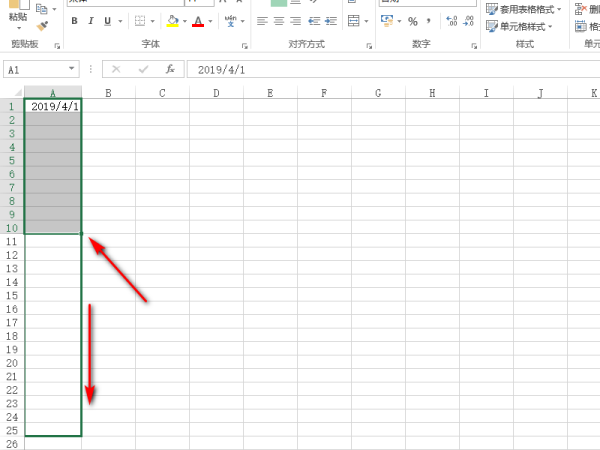Open fill color dropdown arrow
600x450 pixels.
pyautogui.click(x=185, y=21)
